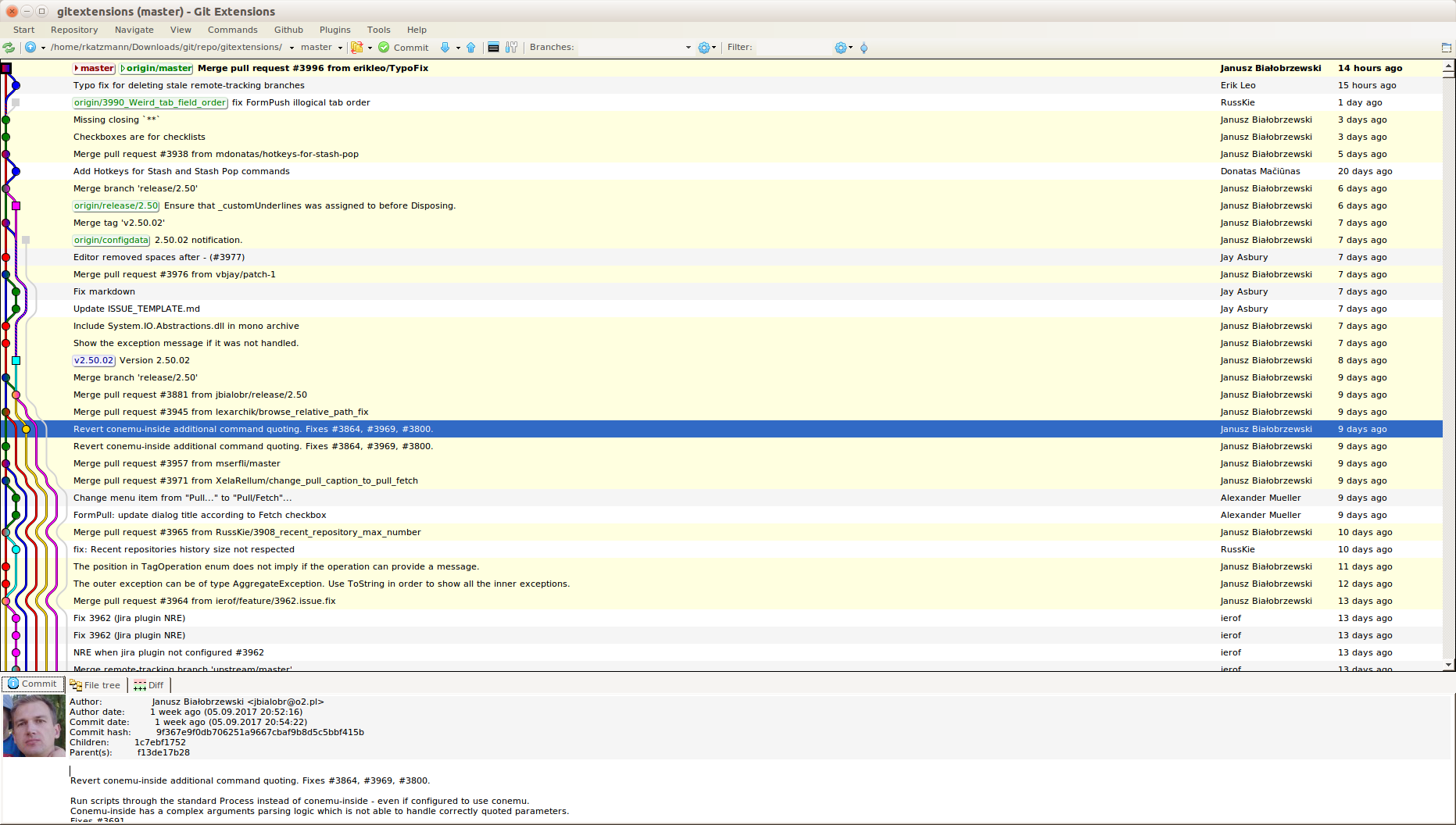Open the Commands menu
Viewport: 1456px width, 825px height.
232,30
